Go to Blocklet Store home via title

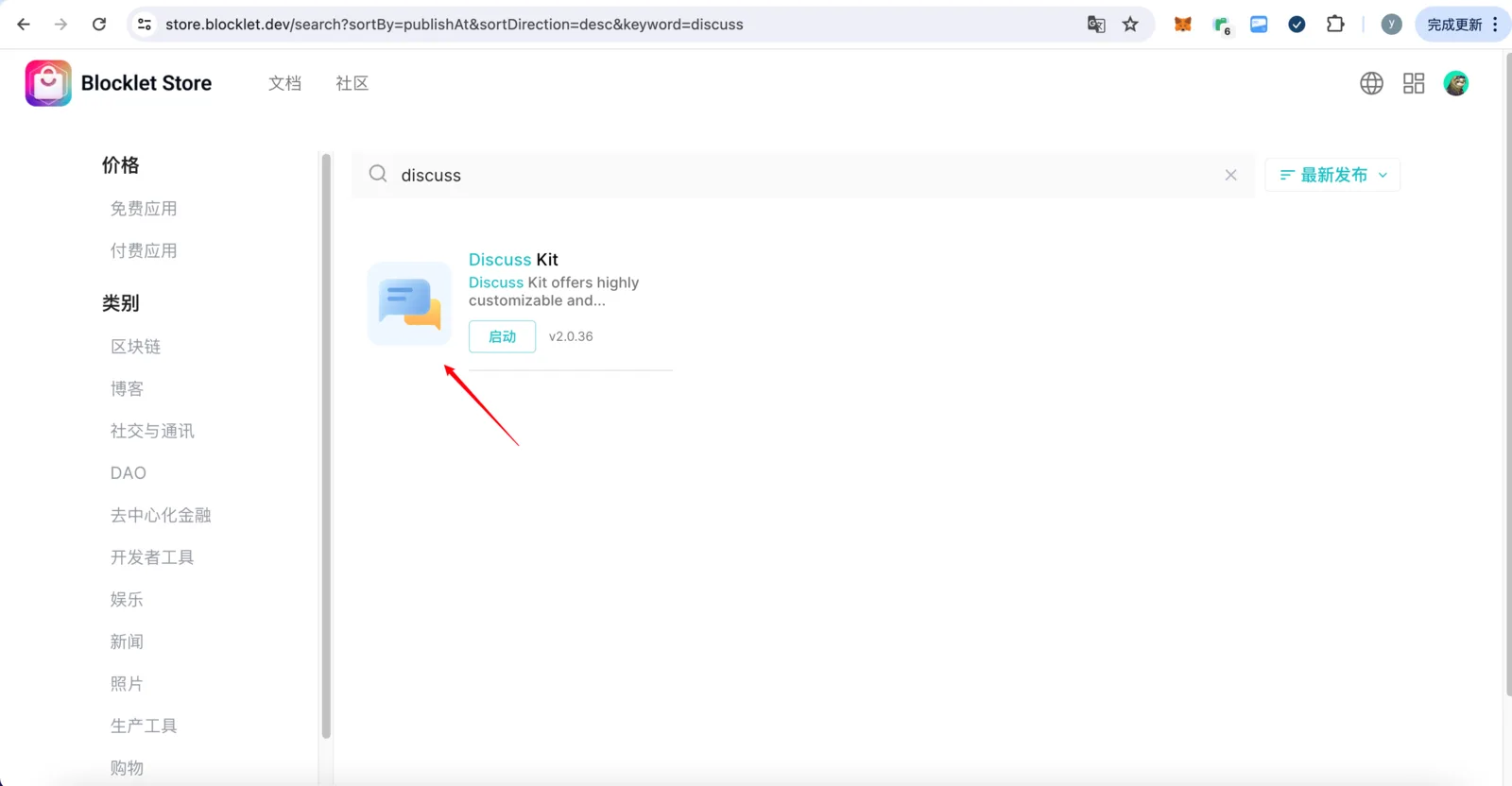[x=146, y=83]
